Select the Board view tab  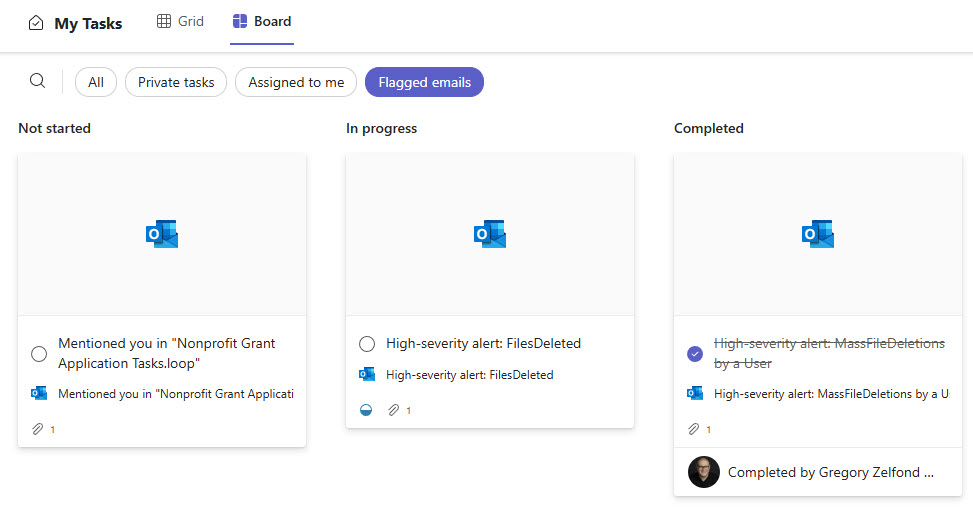(x=262, y=22)
